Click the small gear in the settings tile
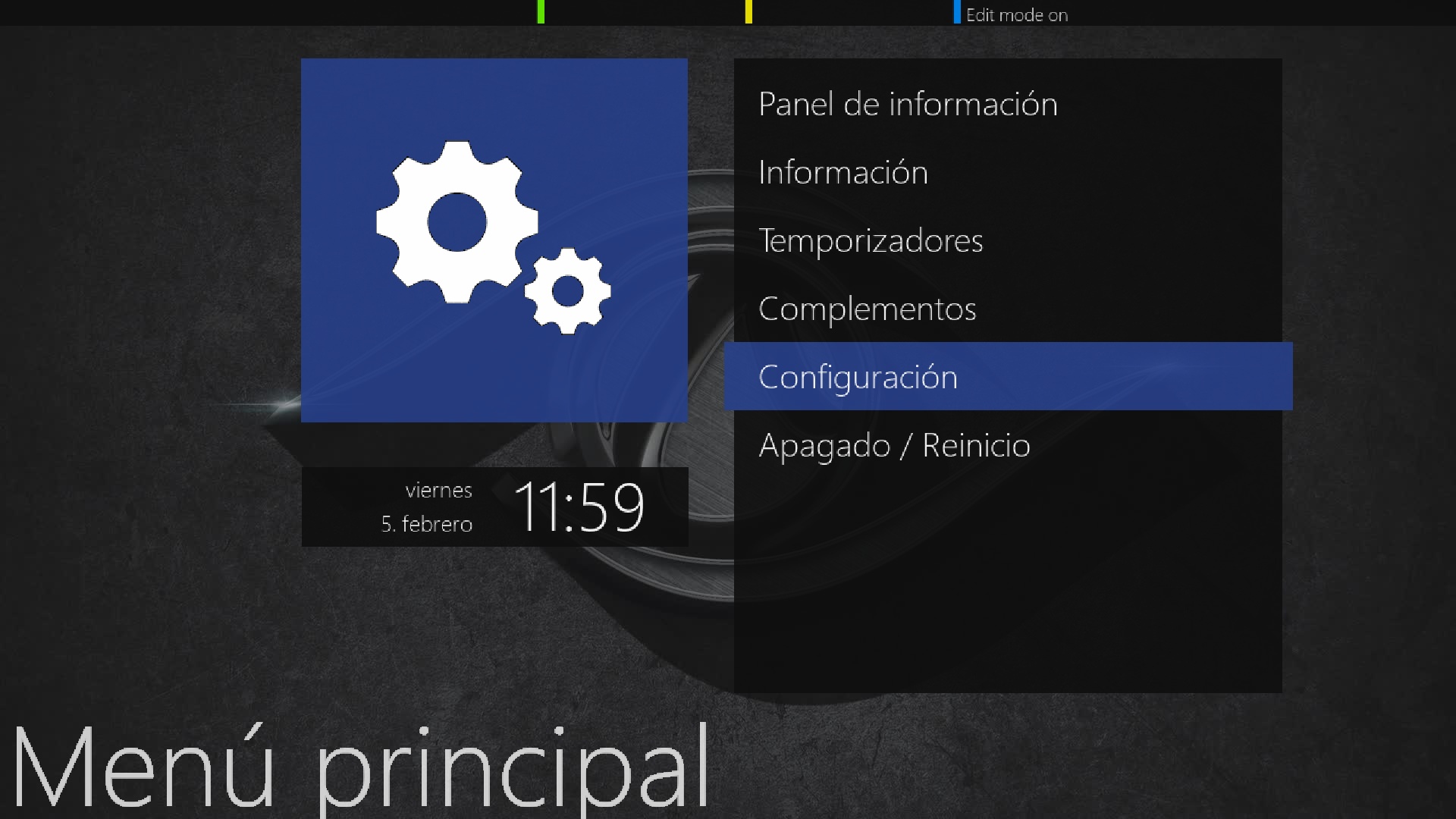This screenshot has width=1456, height=819. [568, 291]
